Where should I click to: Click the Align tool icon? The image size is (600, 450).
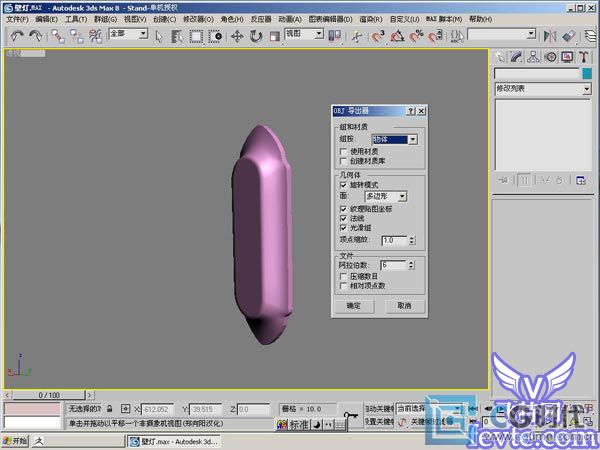coord(569,36)
